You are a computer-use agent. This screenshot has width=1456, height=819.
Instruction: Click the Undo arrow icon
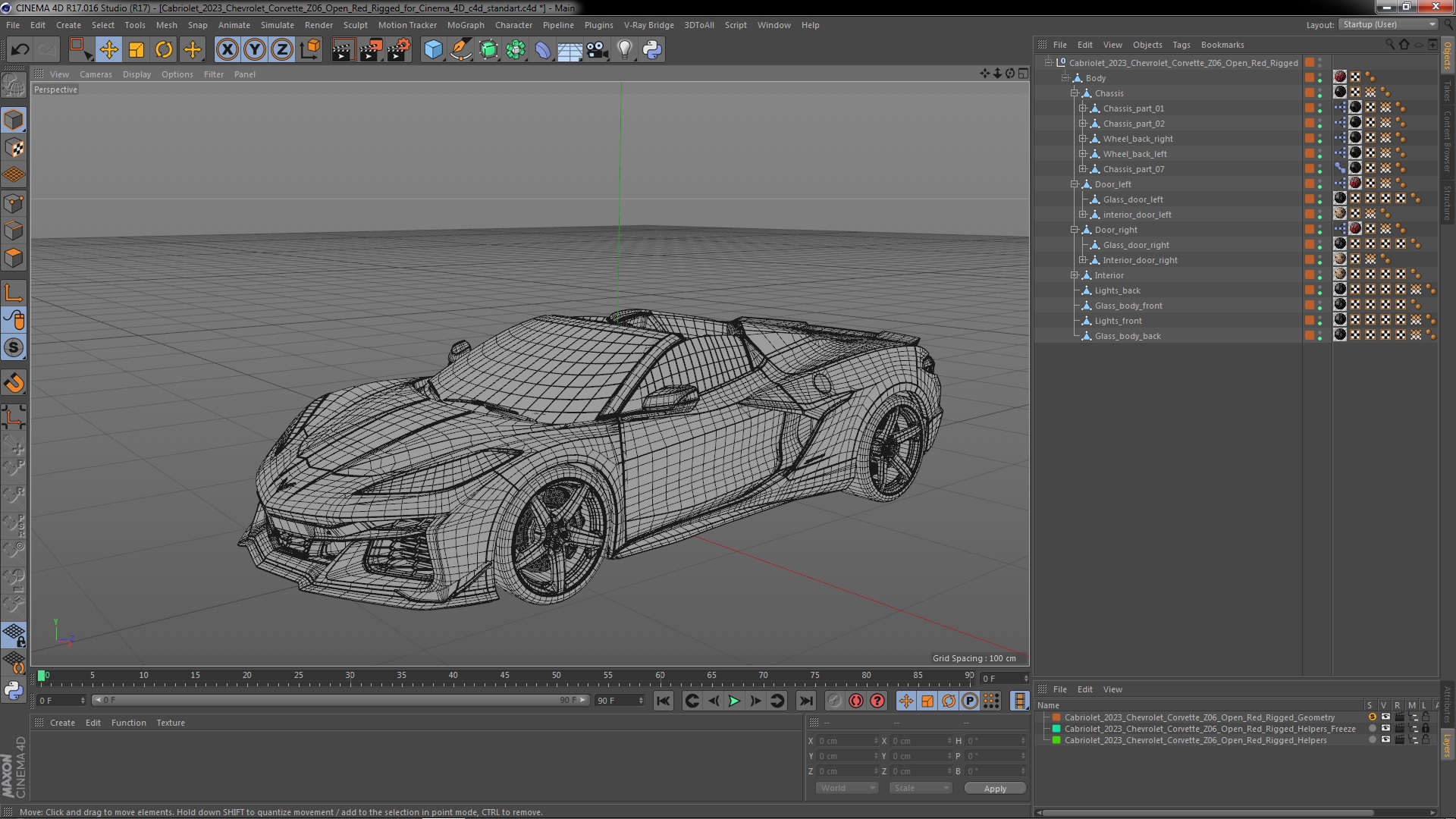point(20,50)
